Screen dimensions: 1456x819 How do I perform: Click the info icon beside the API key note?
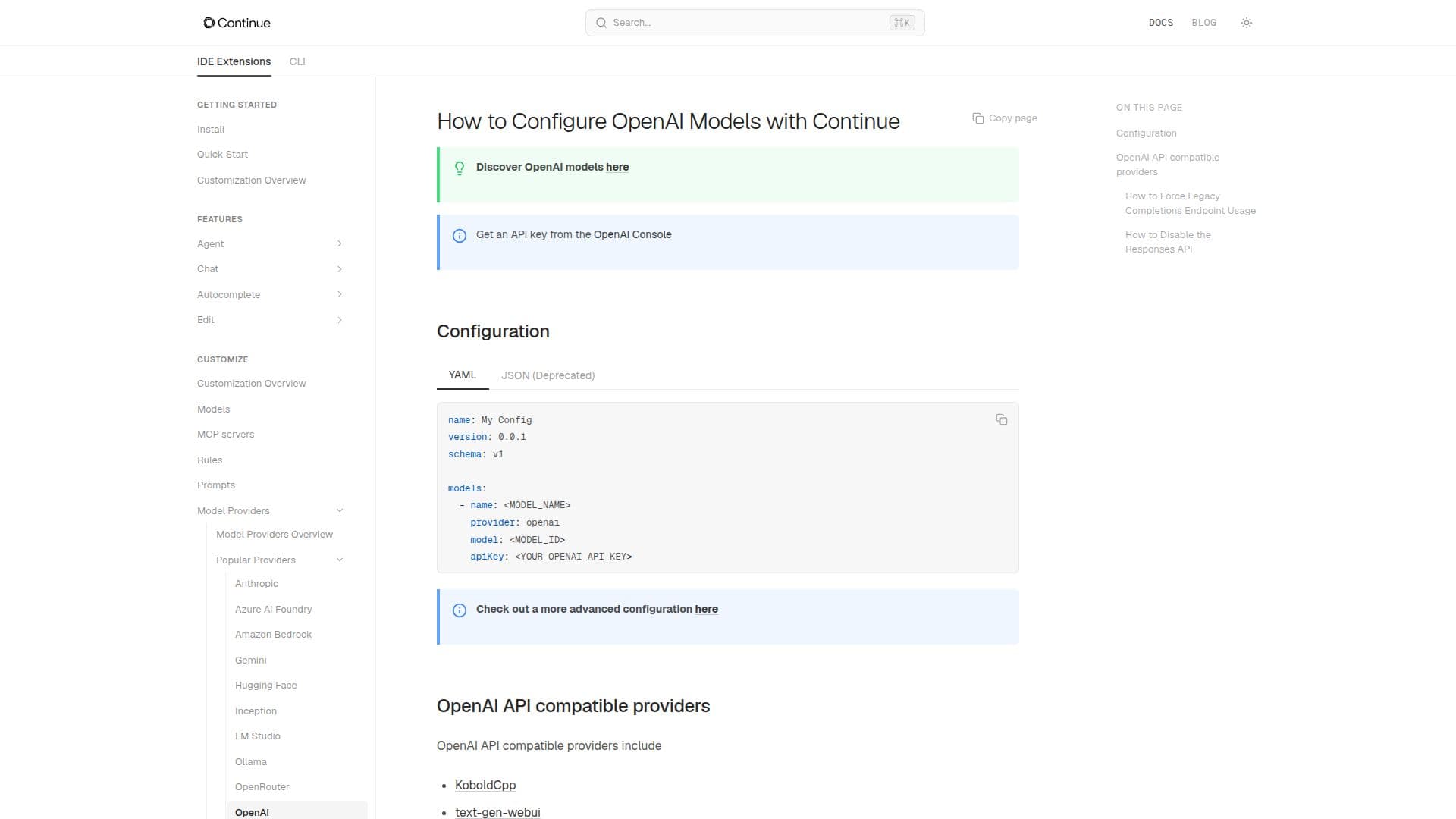tap(459, 236)
